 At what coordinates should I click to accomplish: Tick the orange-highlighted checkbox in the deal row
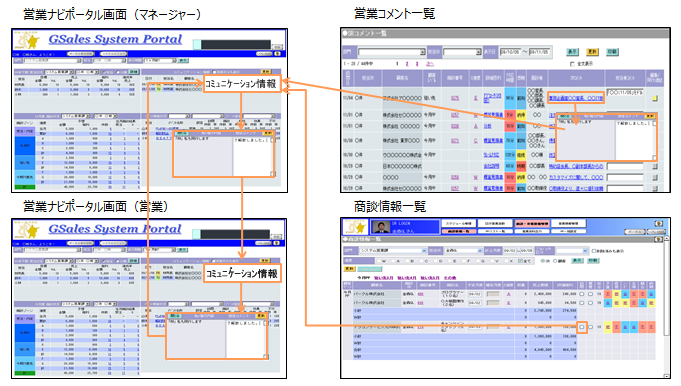pyautogui.click(x=582, y=327)
